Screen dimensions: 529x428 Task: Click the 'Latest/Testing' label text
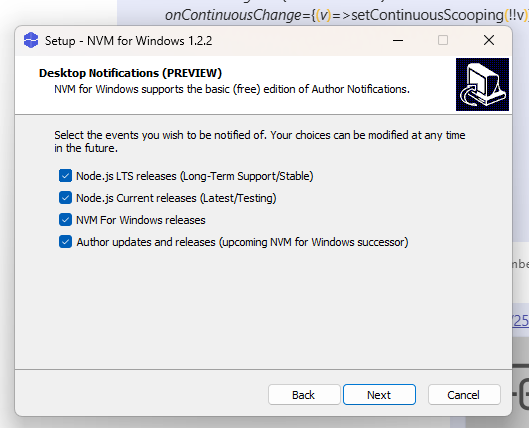tap(238, 198)
